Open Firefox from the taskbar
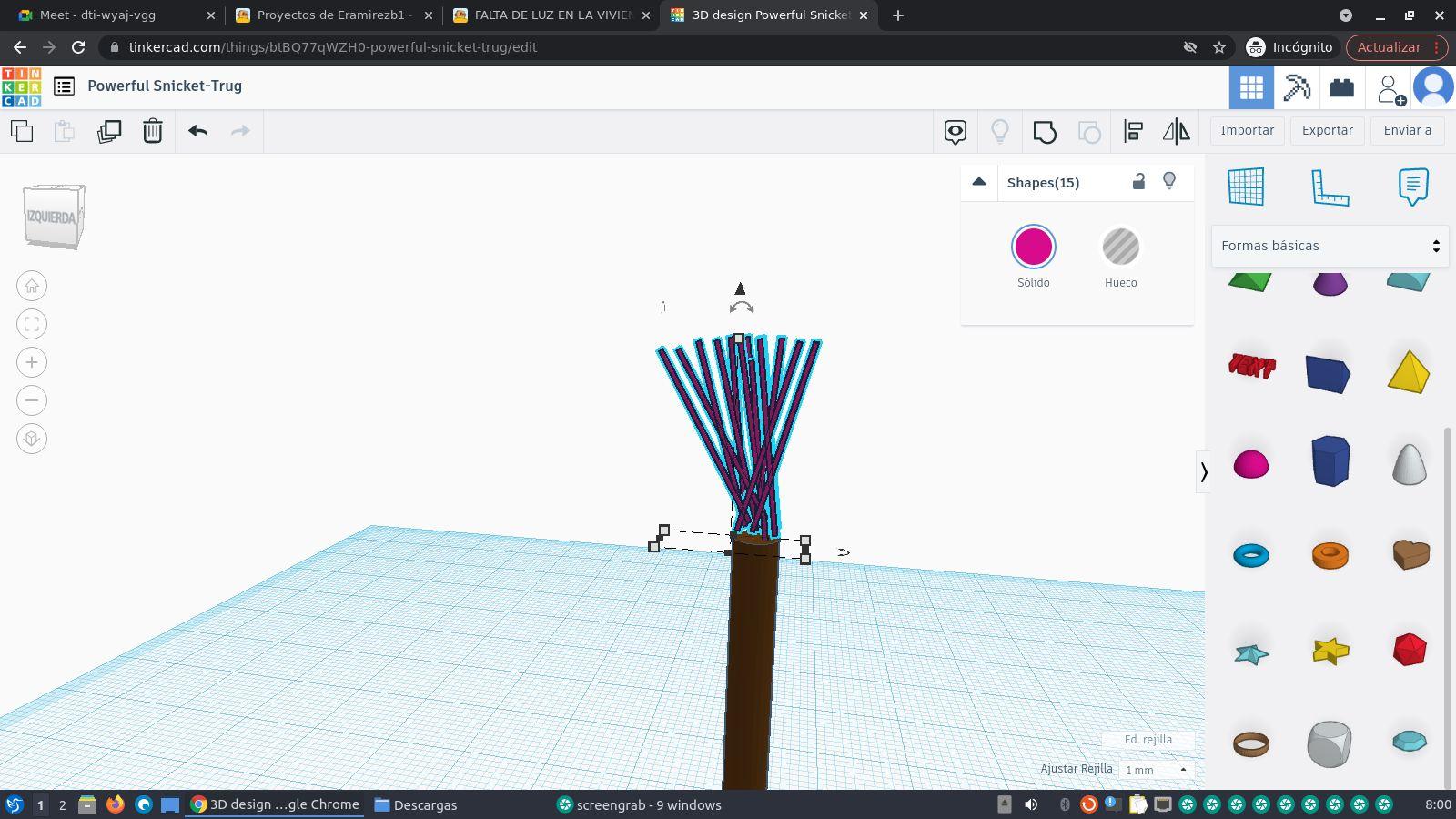The width and height of the screenshot is (1456, 819). (116, 804)
